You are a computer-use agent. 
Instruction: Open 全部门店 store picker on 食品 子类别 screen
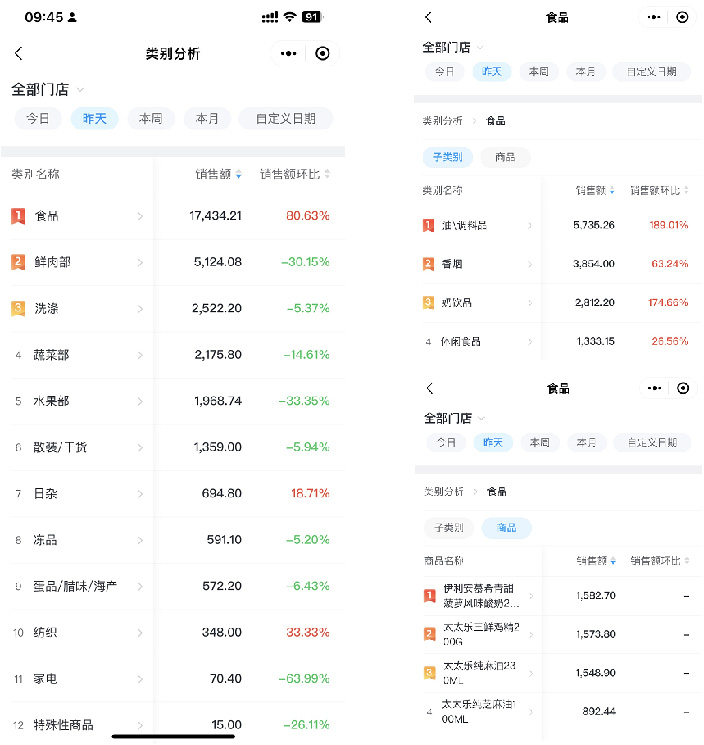tap(453, 48)
